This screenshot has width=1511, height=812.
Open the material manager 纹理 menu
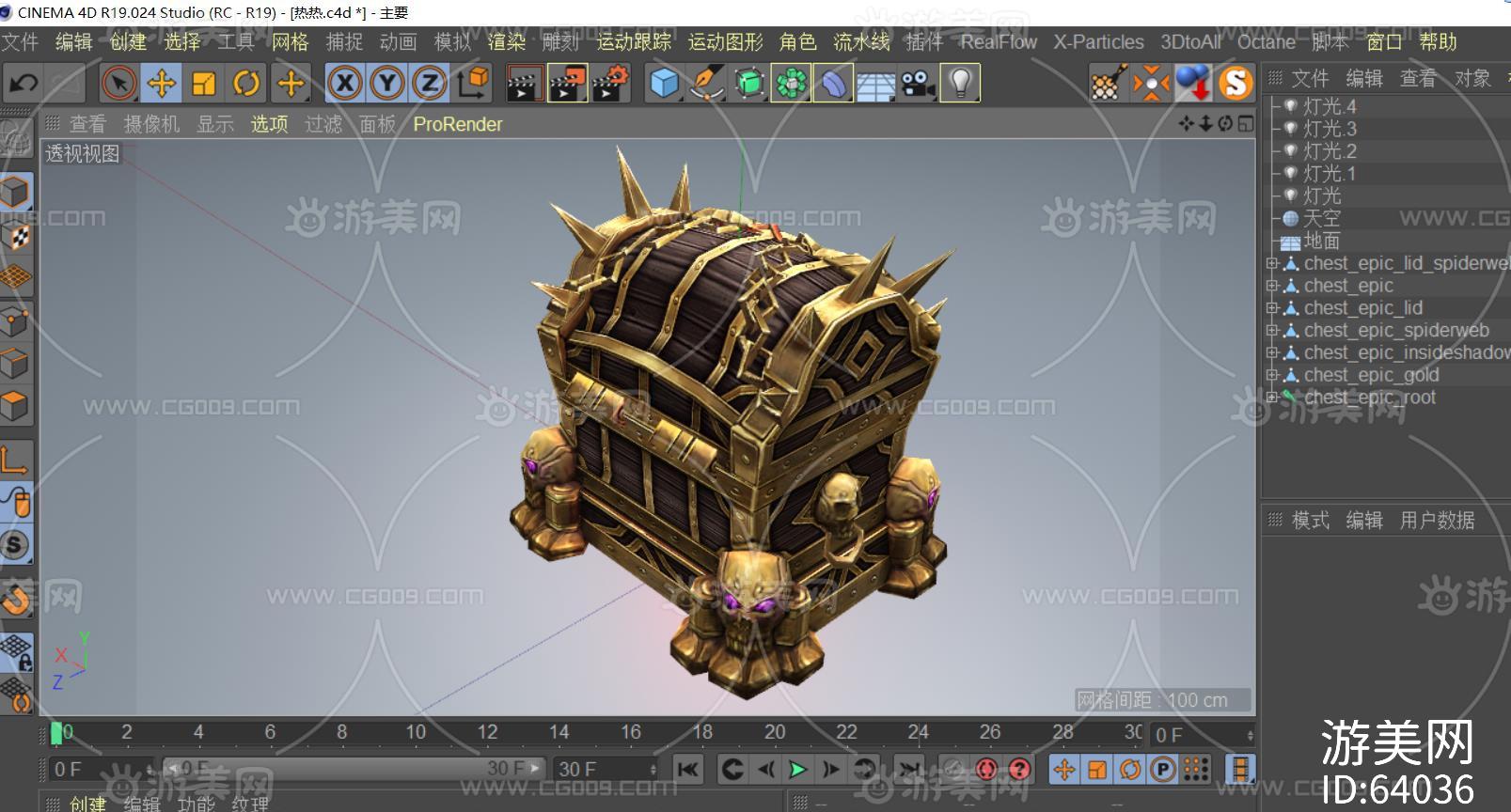(x=250, y=804)
